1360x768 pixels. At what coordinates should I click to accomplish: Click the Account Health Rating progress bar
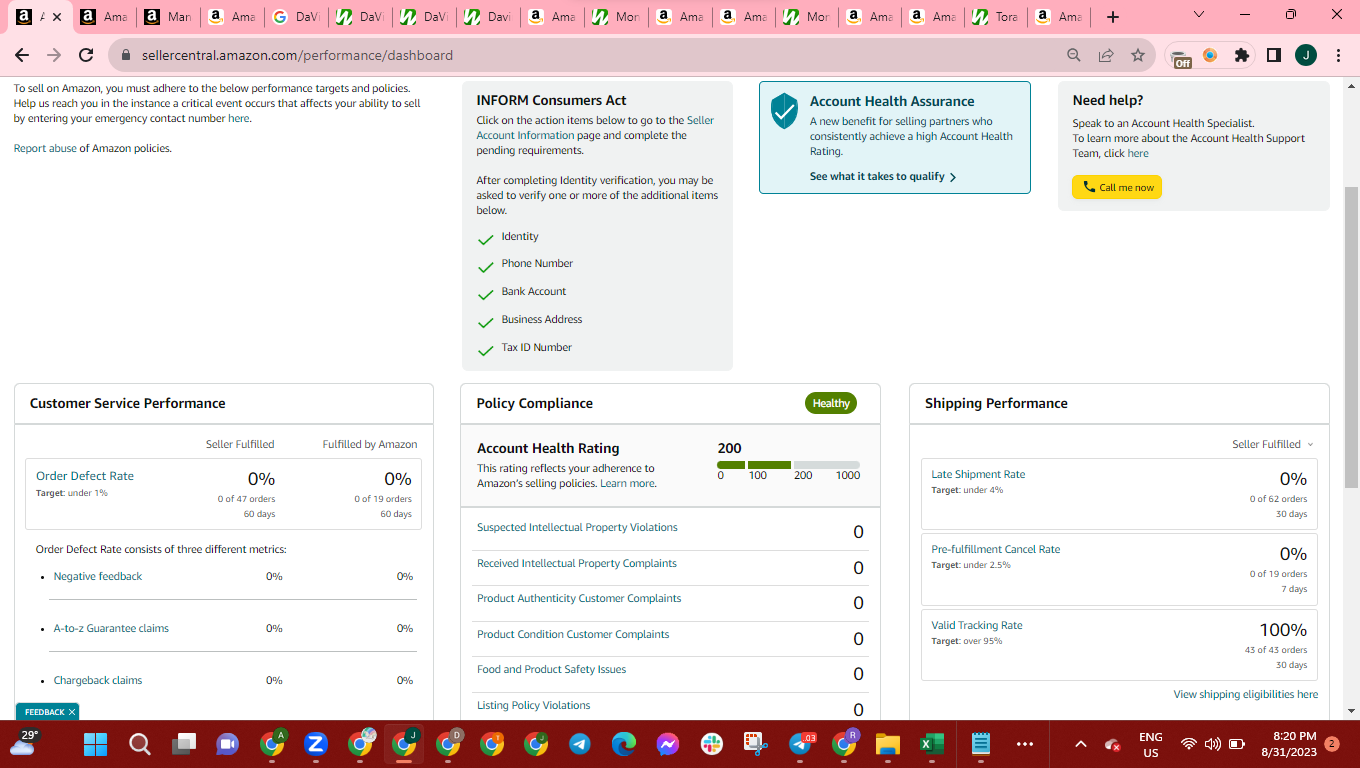click(x=789, y=465)
